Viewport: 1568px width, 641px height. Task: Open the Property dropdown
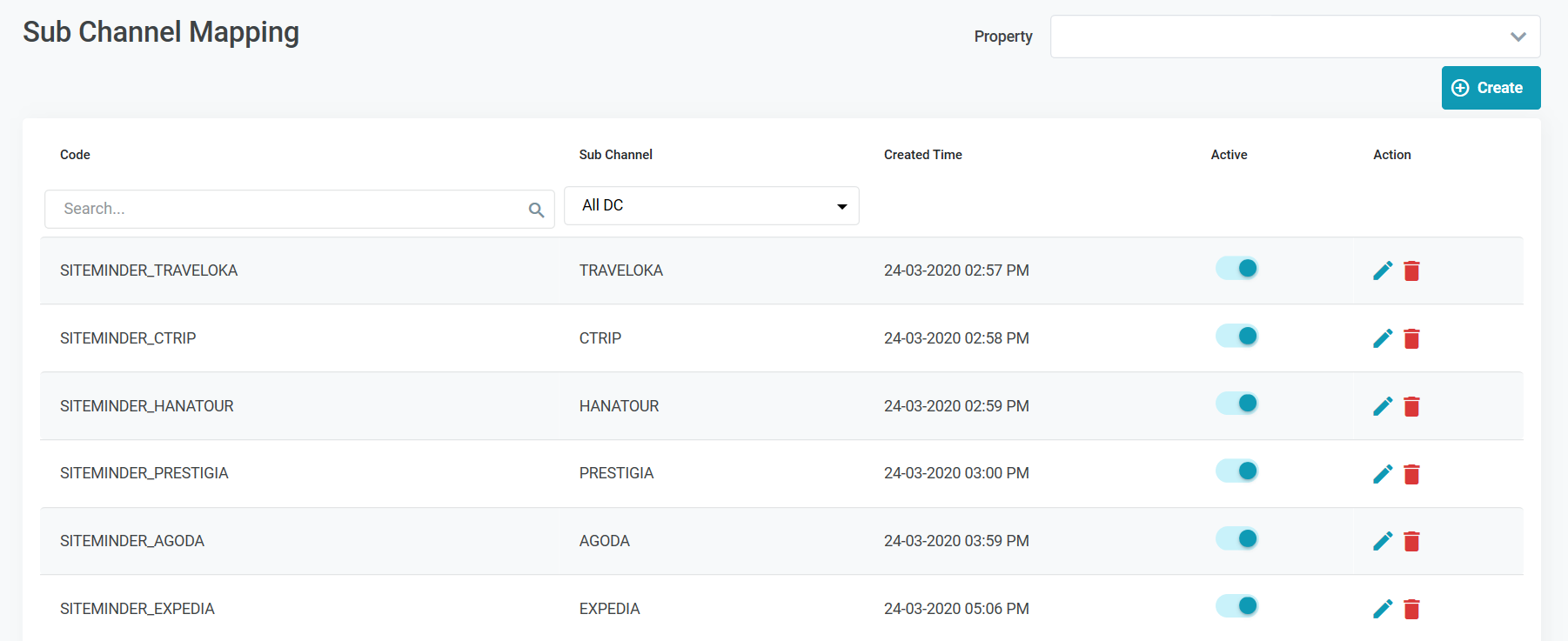(x=1295, y=37)
